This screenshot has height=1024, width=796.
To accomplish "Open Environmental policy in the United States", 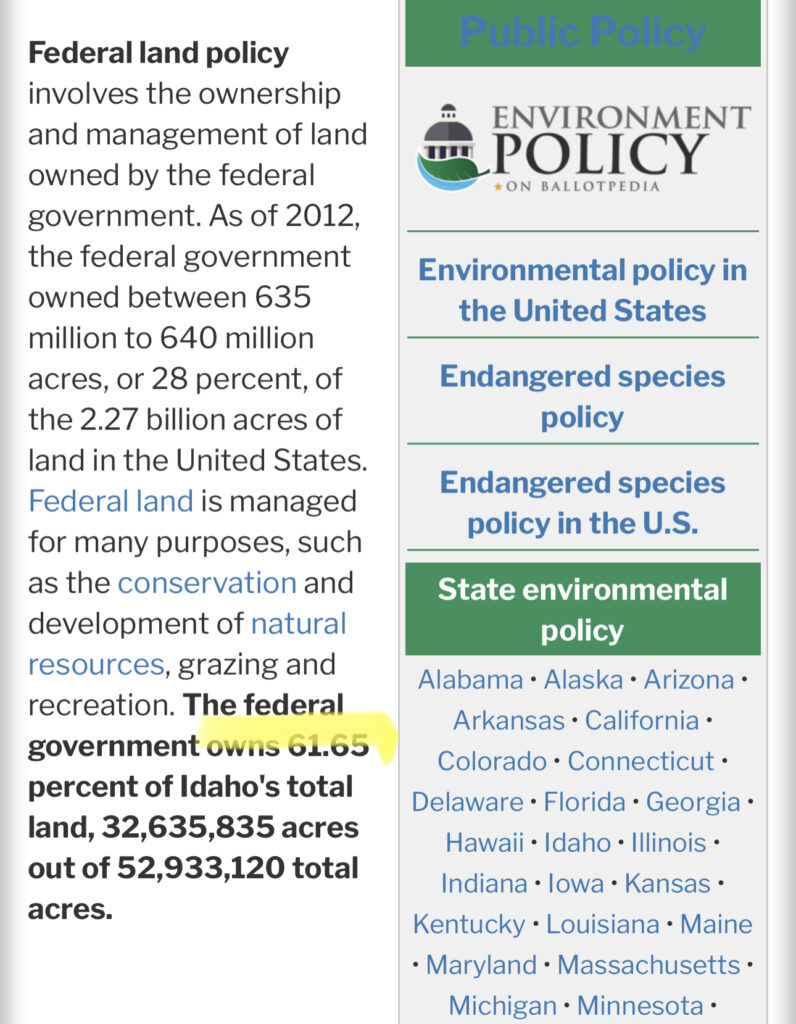I will click(x=582, y=290).
